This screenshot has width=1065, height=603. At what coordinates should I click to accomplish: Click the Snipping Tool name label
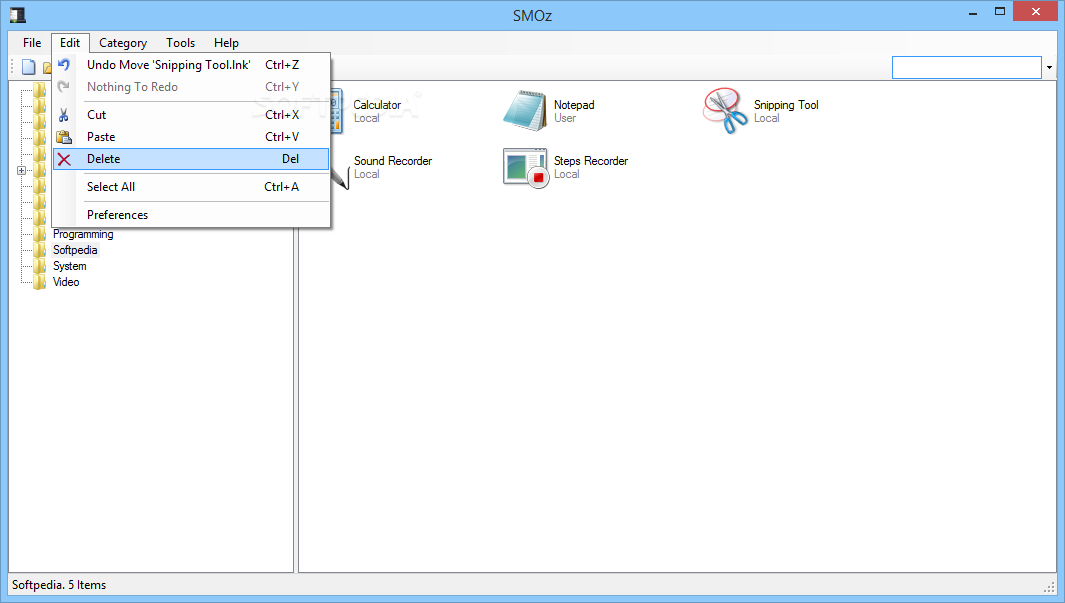(x=786, y=105)
